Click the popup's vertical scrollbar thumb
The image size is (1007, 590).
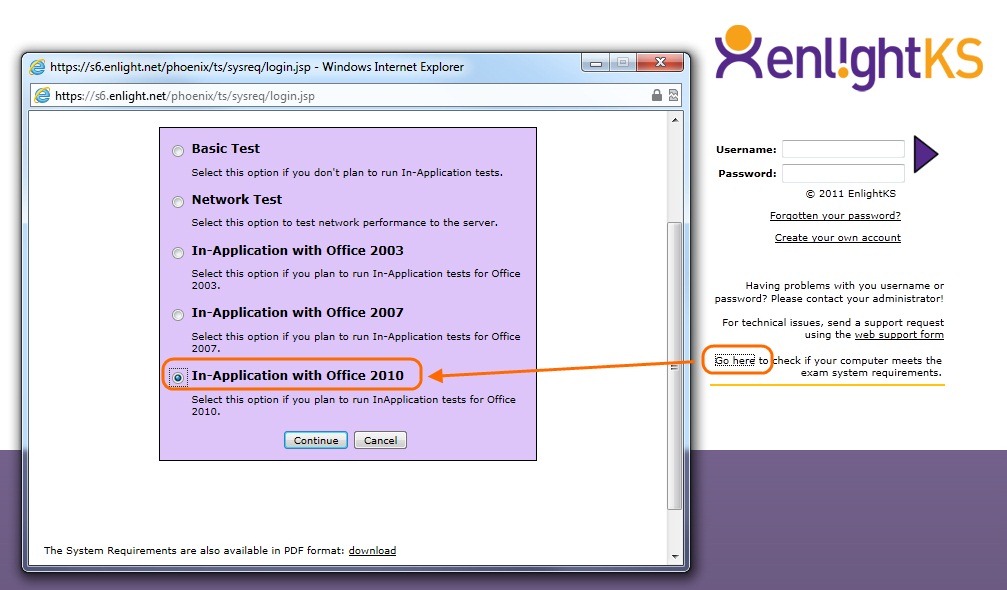675,365
